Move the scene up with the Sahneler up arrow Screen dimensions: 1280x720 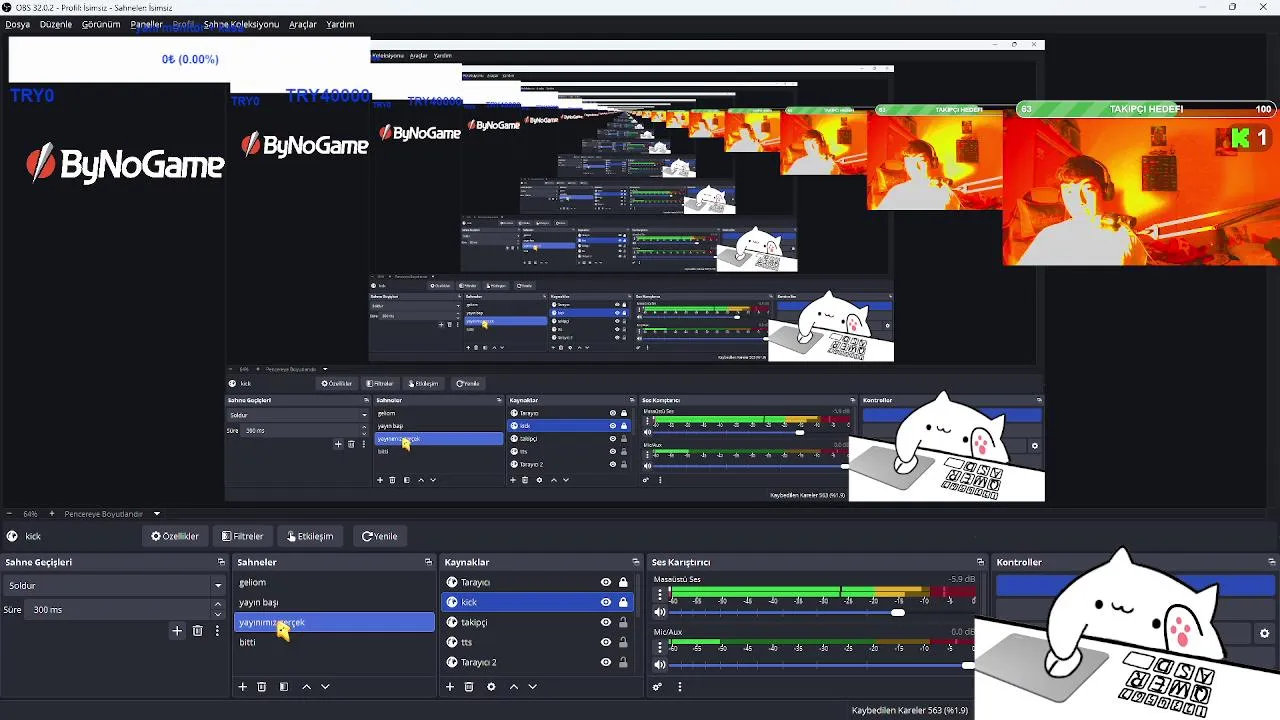coord(306,687)
